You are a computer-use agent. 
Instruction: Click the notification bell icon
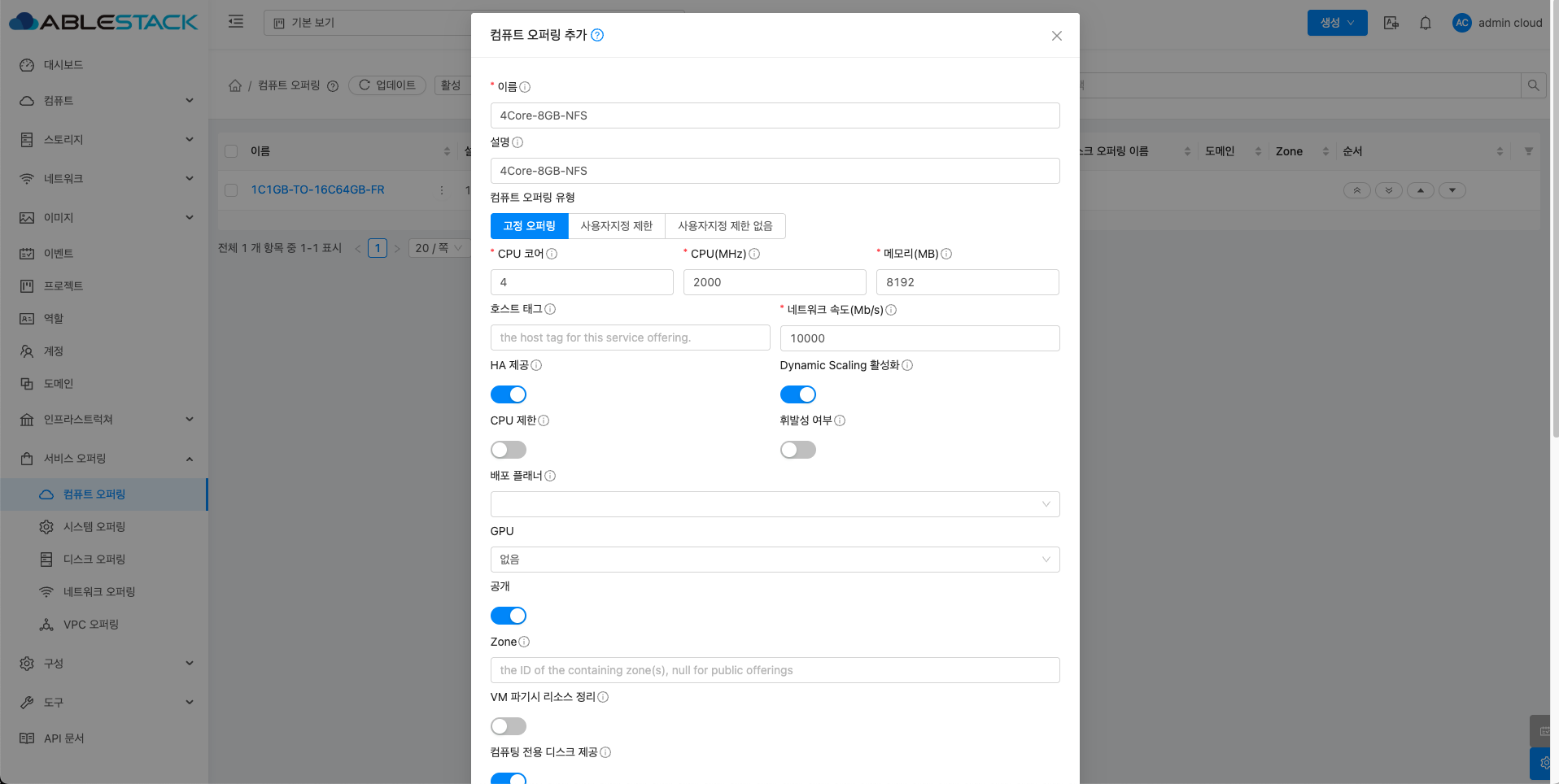coord(1425,23)
